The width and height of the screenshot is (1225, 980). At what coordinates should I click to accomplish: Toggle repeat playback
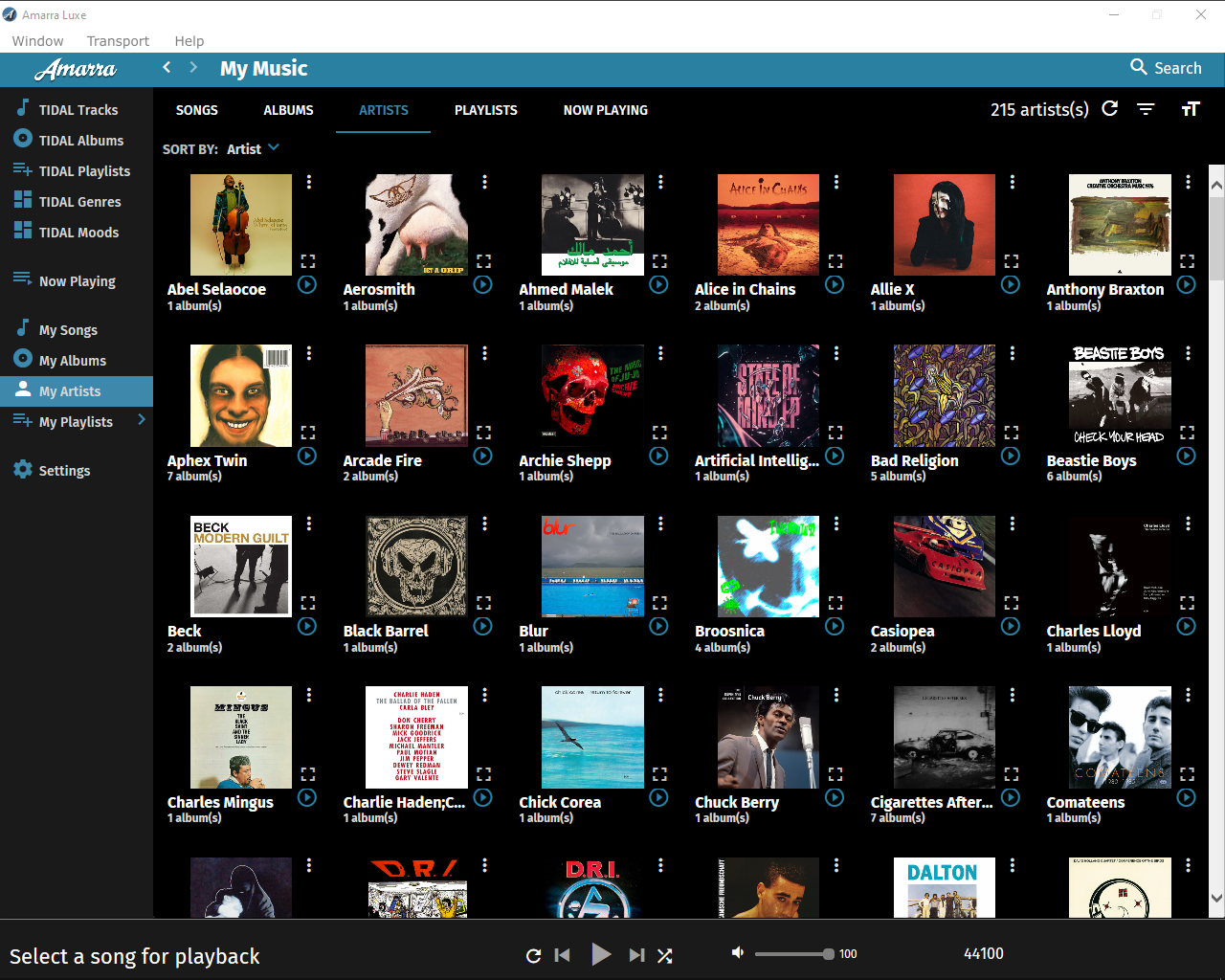(534, 955)
